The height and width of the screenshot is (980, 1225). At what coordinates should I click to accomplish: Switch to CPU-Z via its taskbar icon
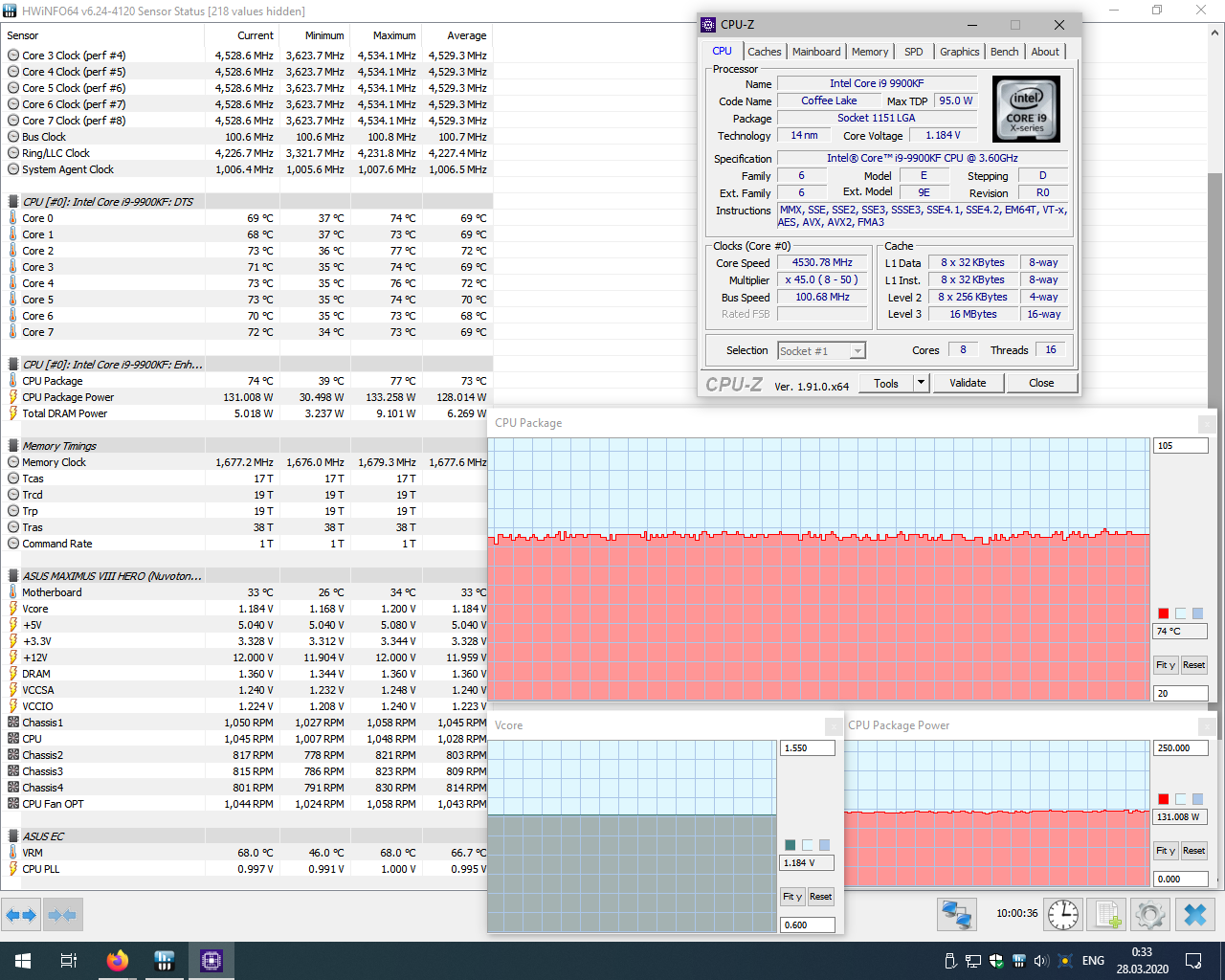(x=211, y=960)
